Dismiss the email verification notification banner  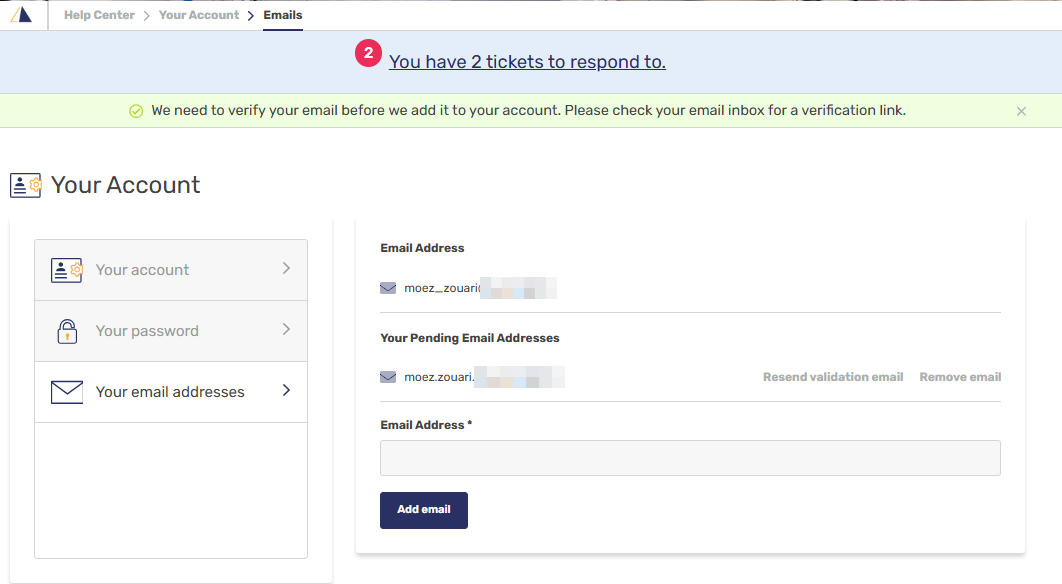coord(1021,111)
